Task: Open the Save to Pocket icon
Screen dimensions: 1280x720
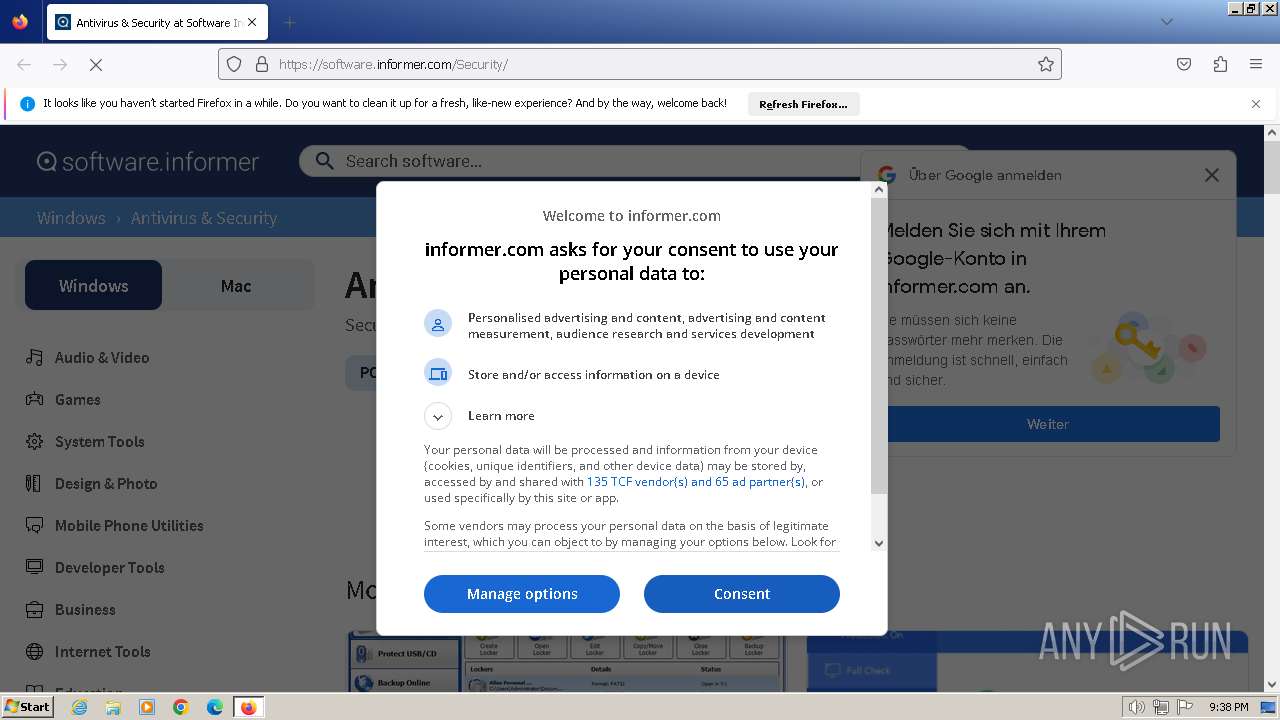Action: pos(1184,64)
